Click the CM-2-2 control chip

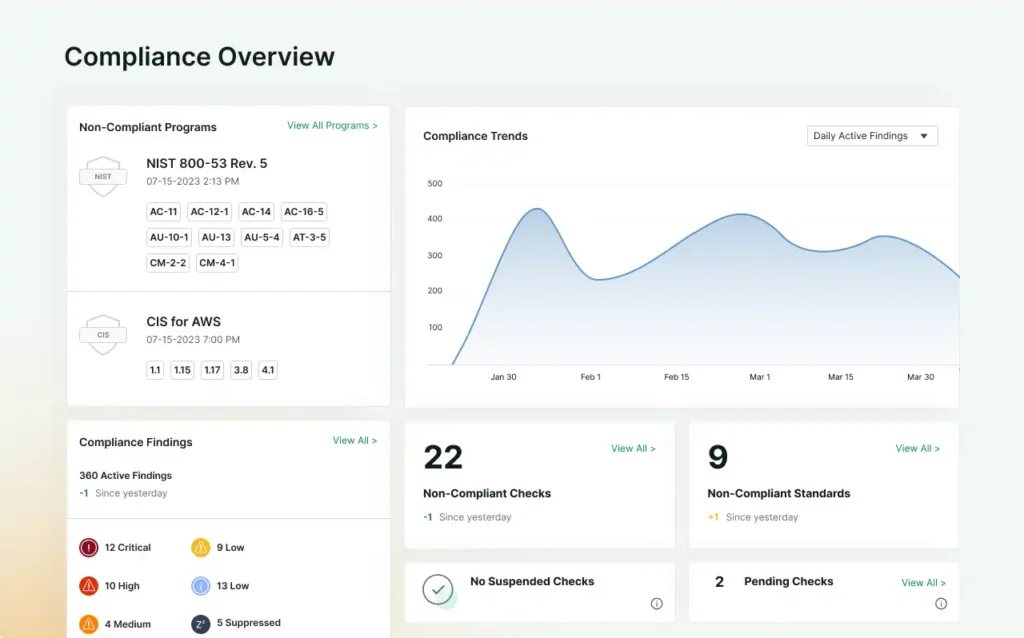click(166, 263)
